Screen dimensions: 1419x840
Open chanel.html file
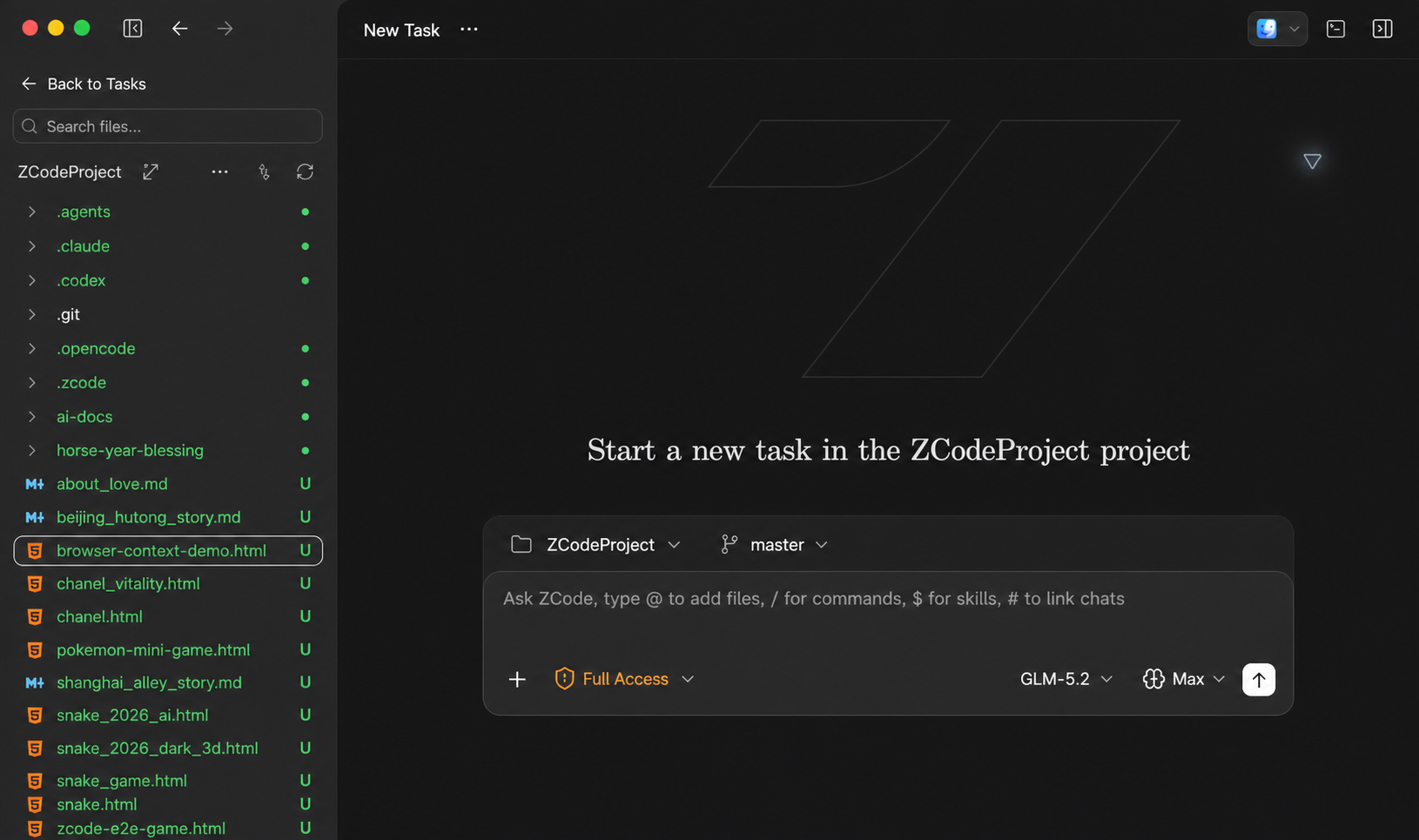point(167,616)
